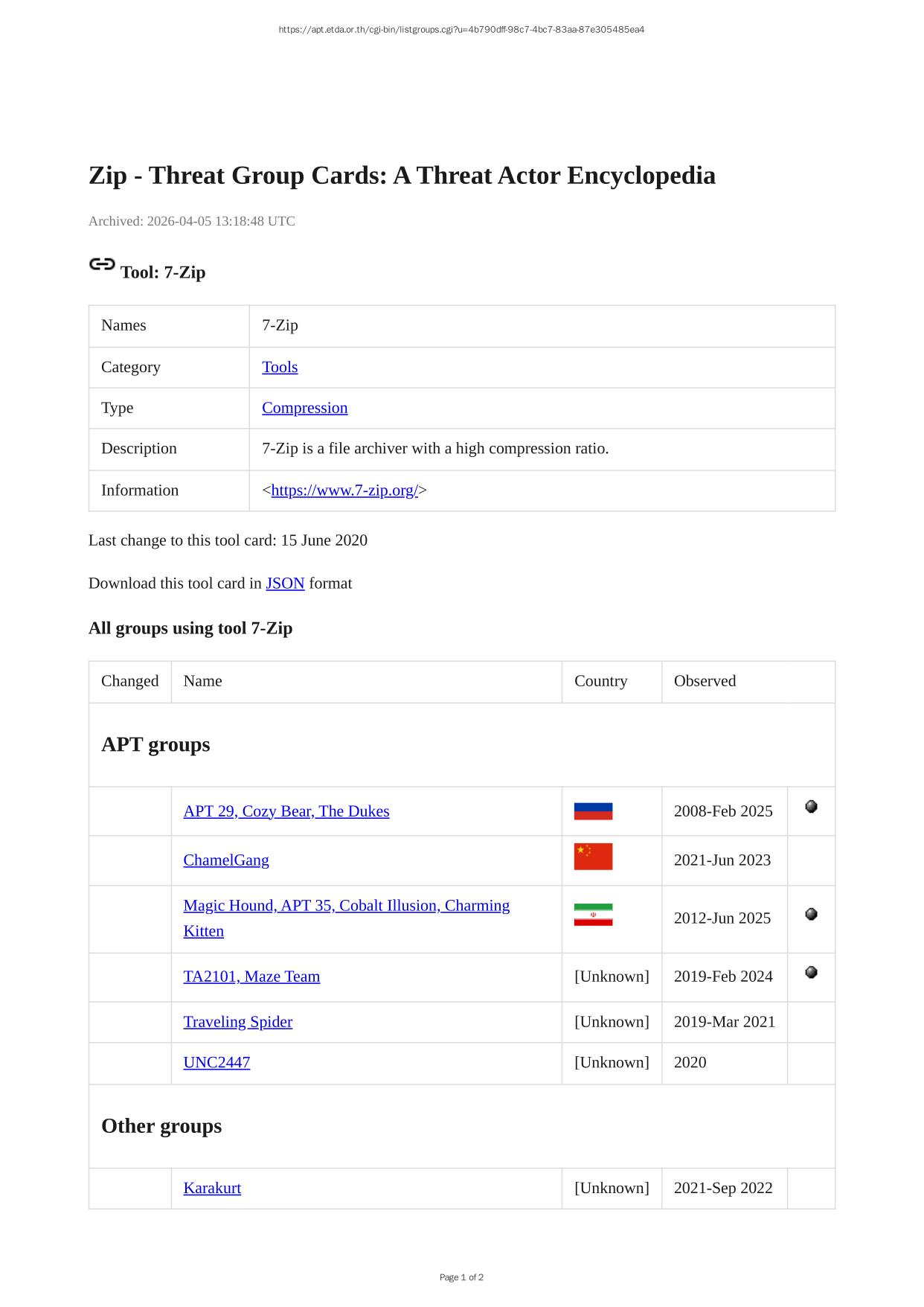Open the Tools category link
The width and height of the screenshot is (924, 1307).
[280, 367]
